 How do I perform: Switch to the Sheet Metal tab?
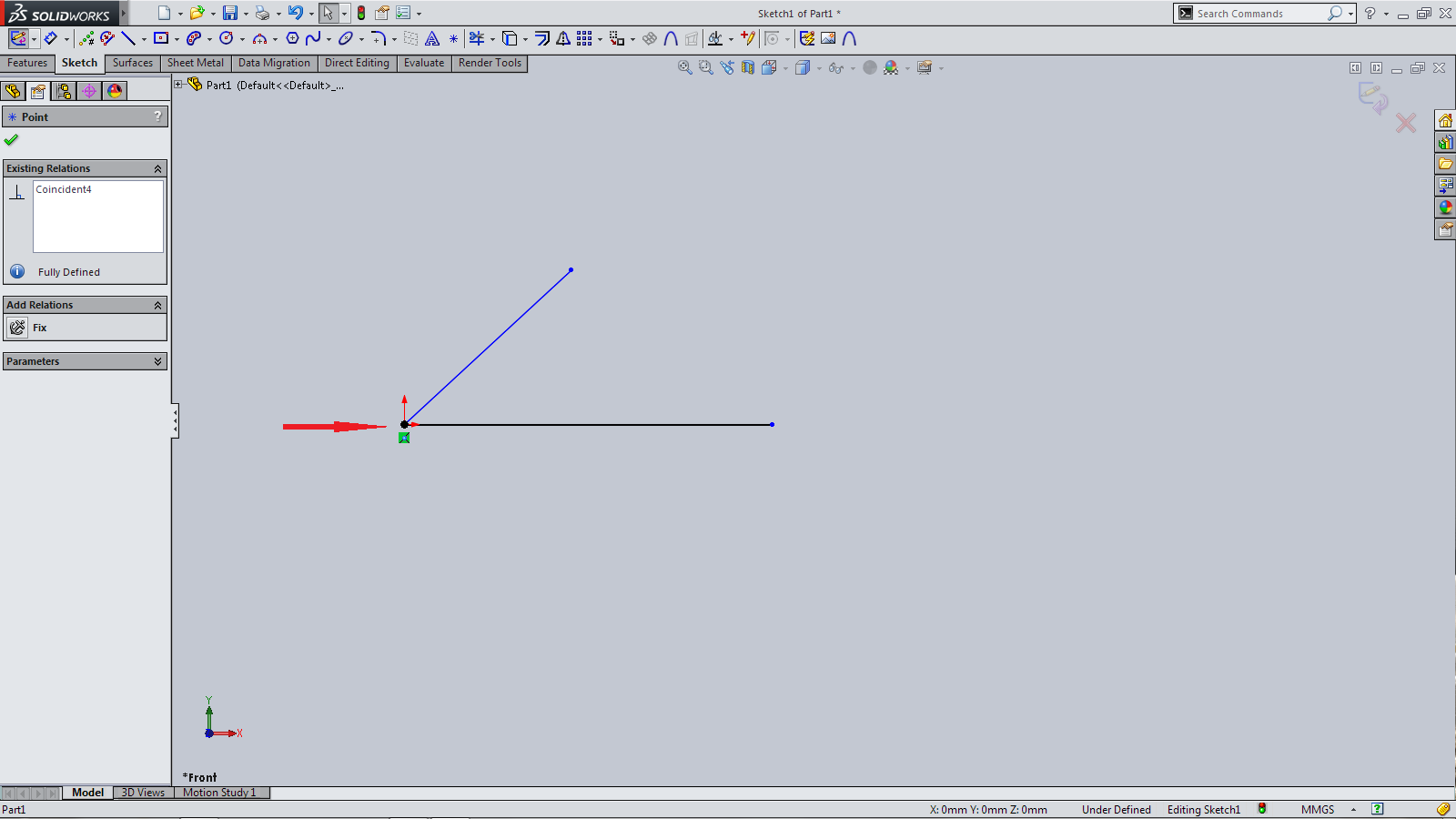coord(195,63)
